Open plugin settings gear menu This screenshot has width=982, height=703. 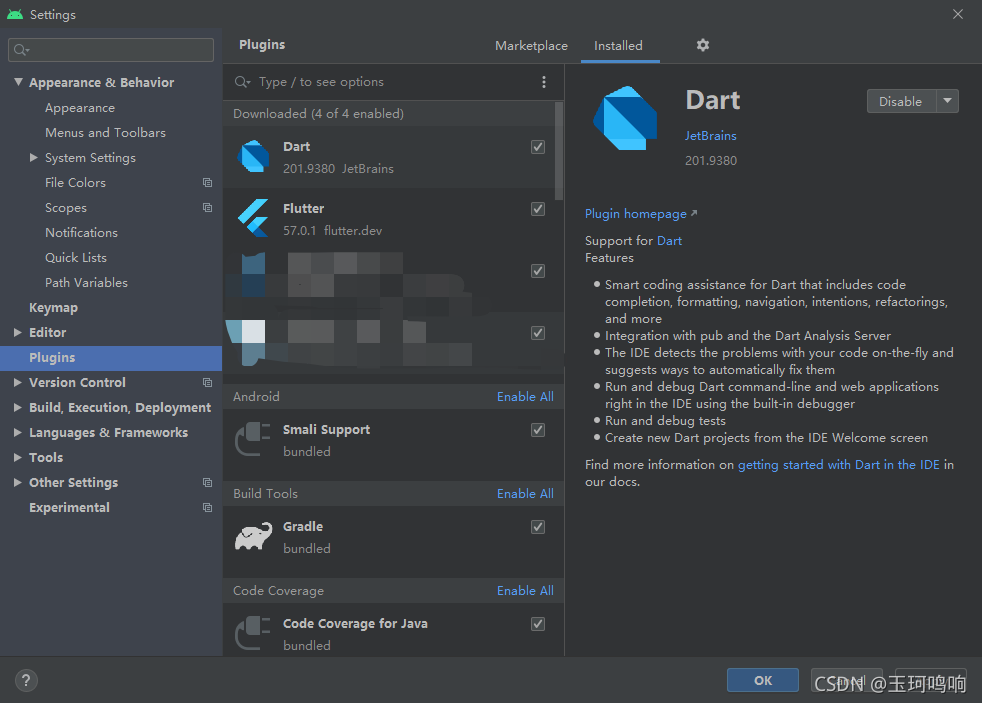click(x=703, y=45)
